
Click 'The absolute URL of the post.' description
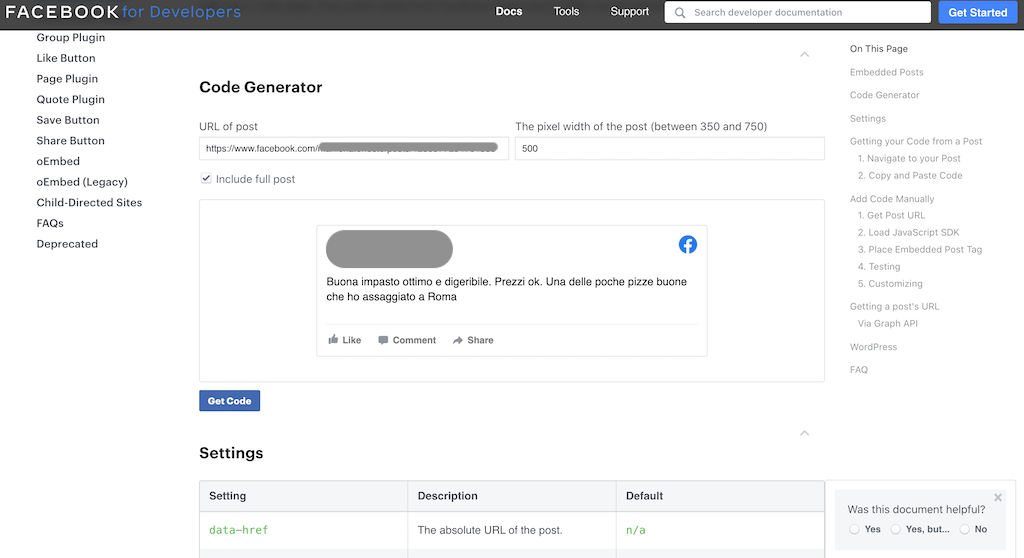tap(490, 530)
